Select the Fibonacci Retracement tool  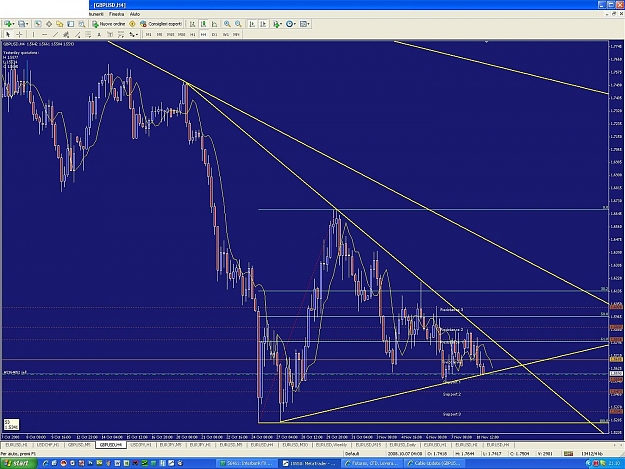pyautogui.click(x=88, y=34)
